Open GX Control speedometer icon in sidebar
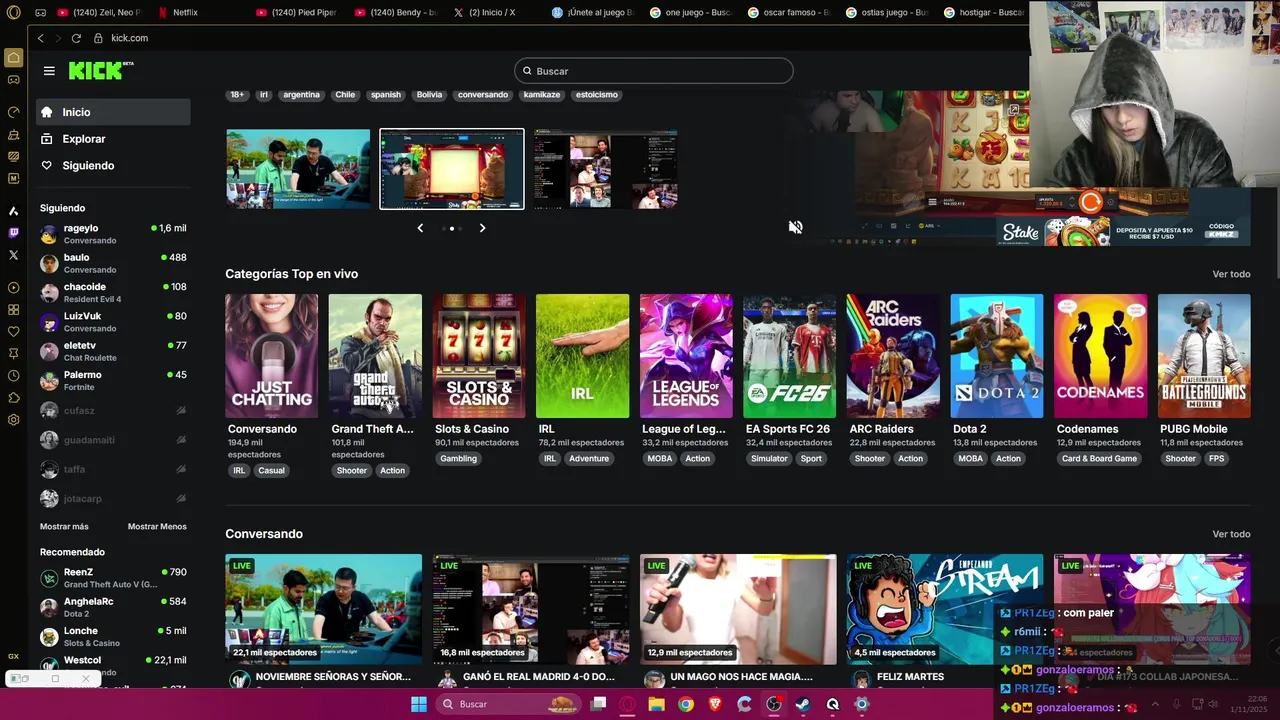 14,112
